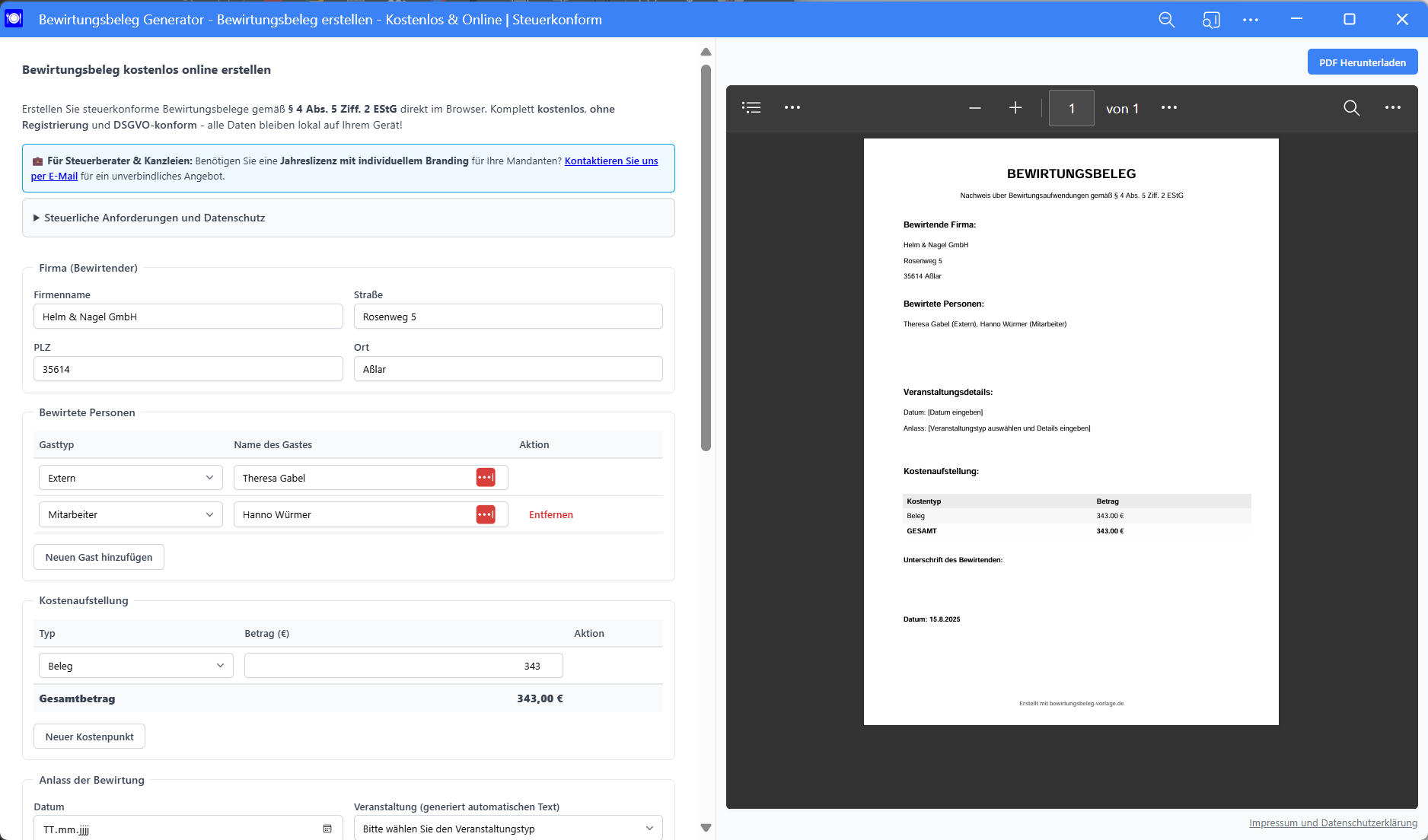Open Gasttyp dropdown showing Extern
Image resolution: width=1428 pixels, height=840 pixels.
pos(131,478)
